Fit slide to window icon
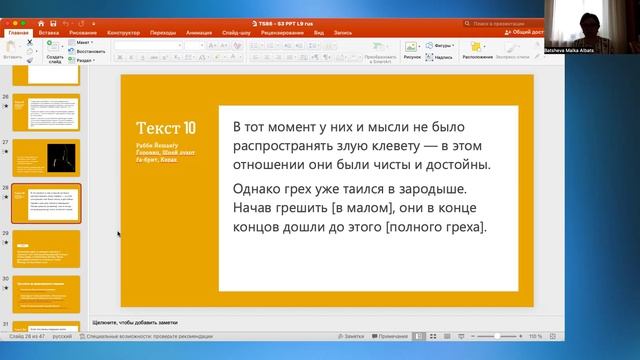Screen dimensions: 640x360 553,336
